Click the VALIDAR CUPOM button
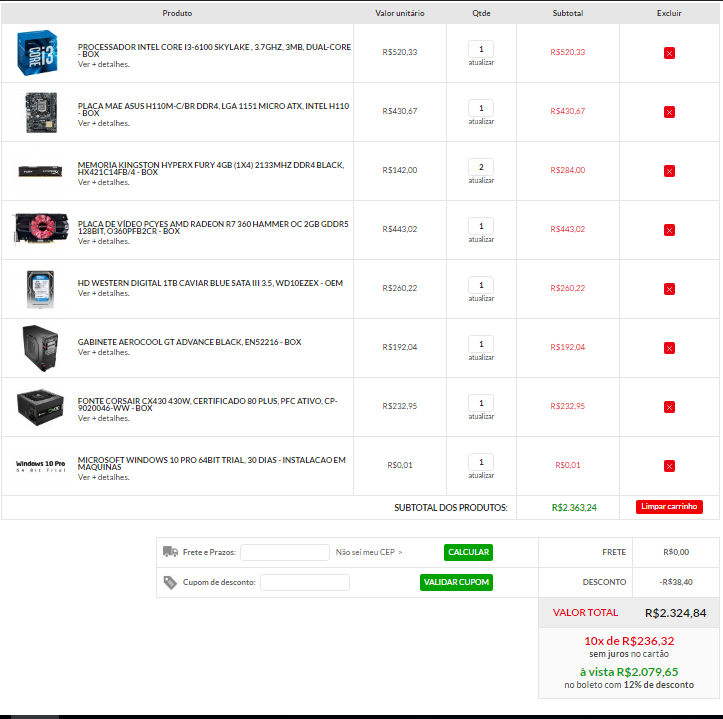Viewport: 723px width, 719px height. click(456, 582)
